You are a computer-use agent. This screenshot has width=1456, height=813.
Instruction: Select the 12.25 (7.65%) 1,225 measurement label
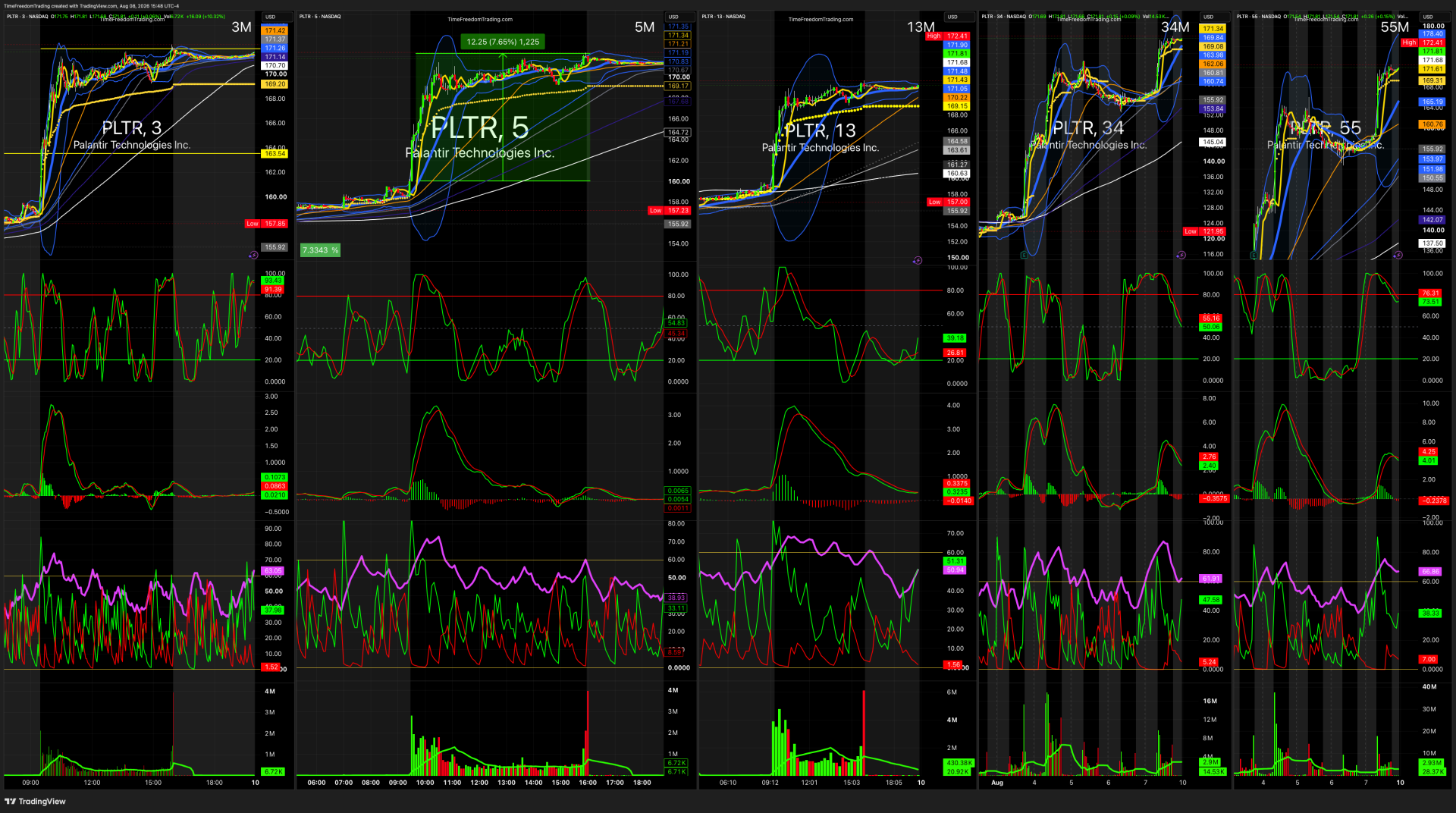503,42
